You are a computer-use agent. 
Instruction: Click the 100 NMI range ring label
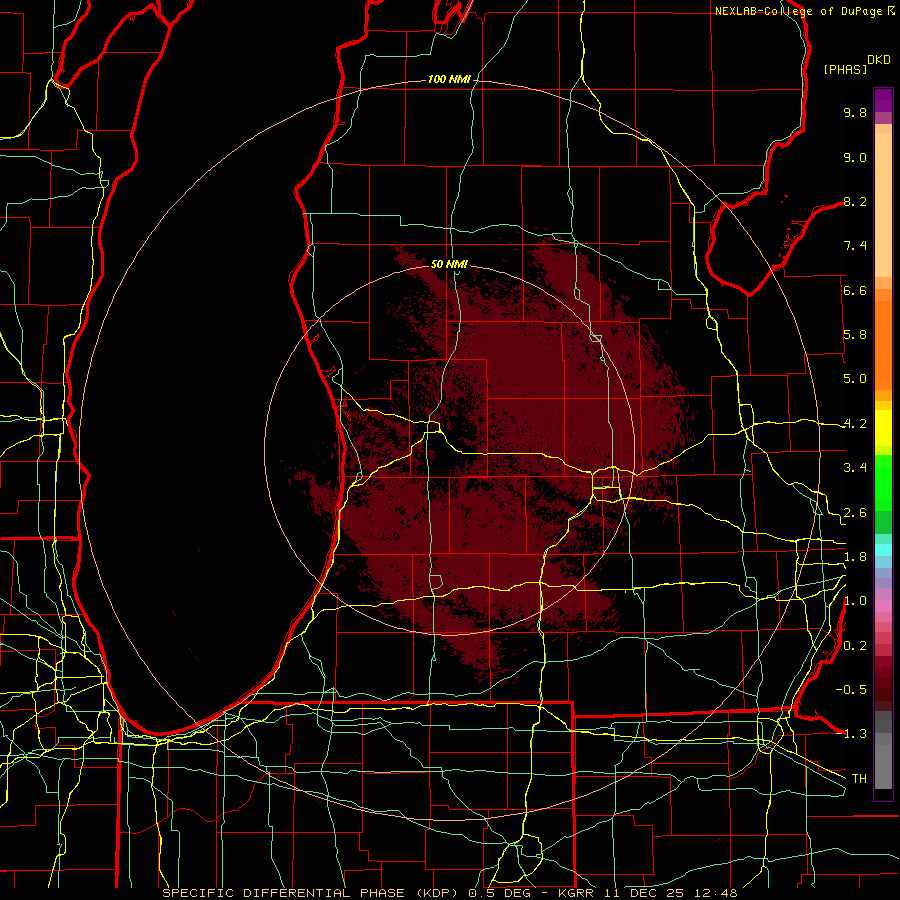[449, 79]
